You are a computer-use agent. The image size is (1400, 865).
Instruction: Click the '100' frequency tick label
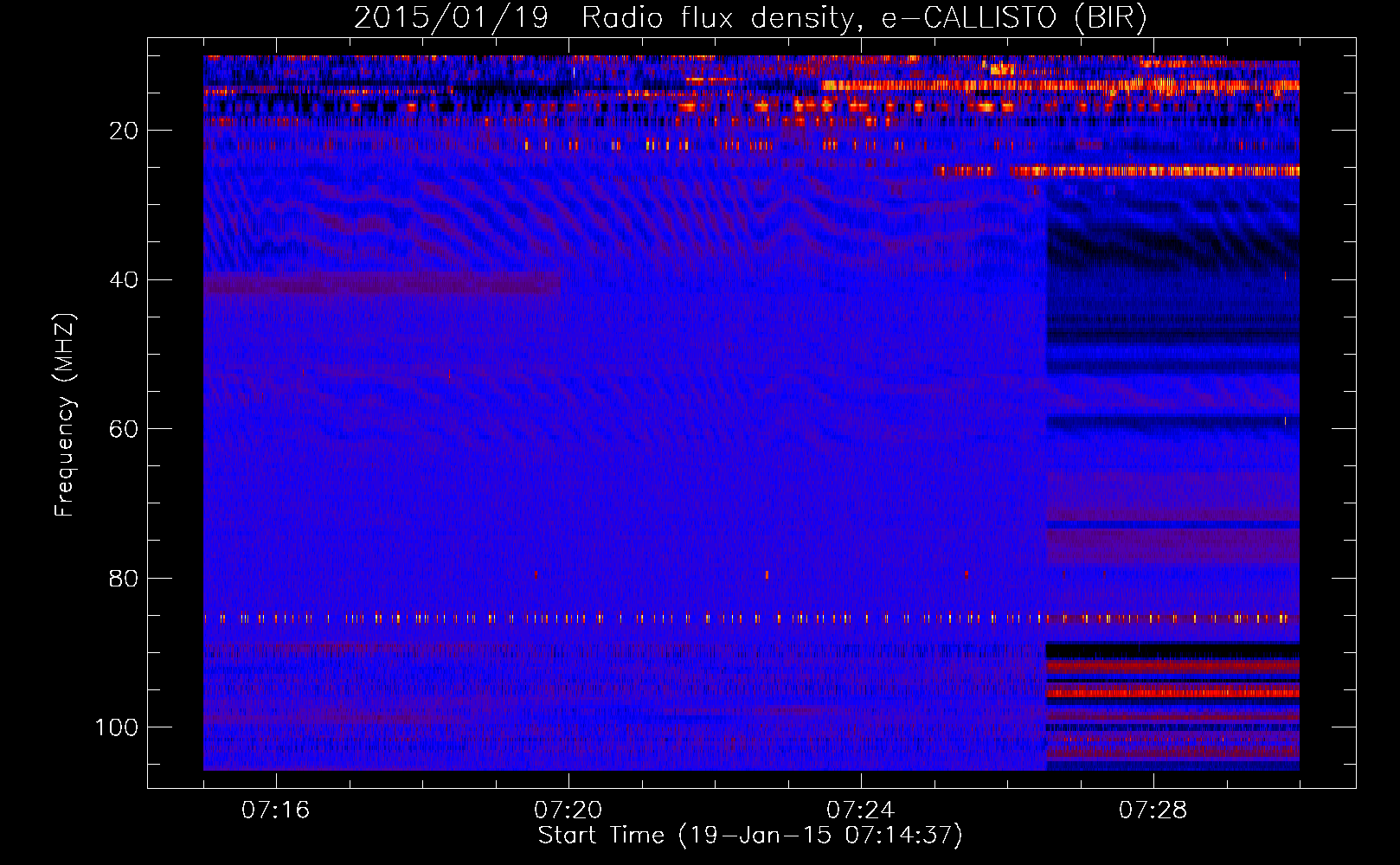tap(117, 727)
